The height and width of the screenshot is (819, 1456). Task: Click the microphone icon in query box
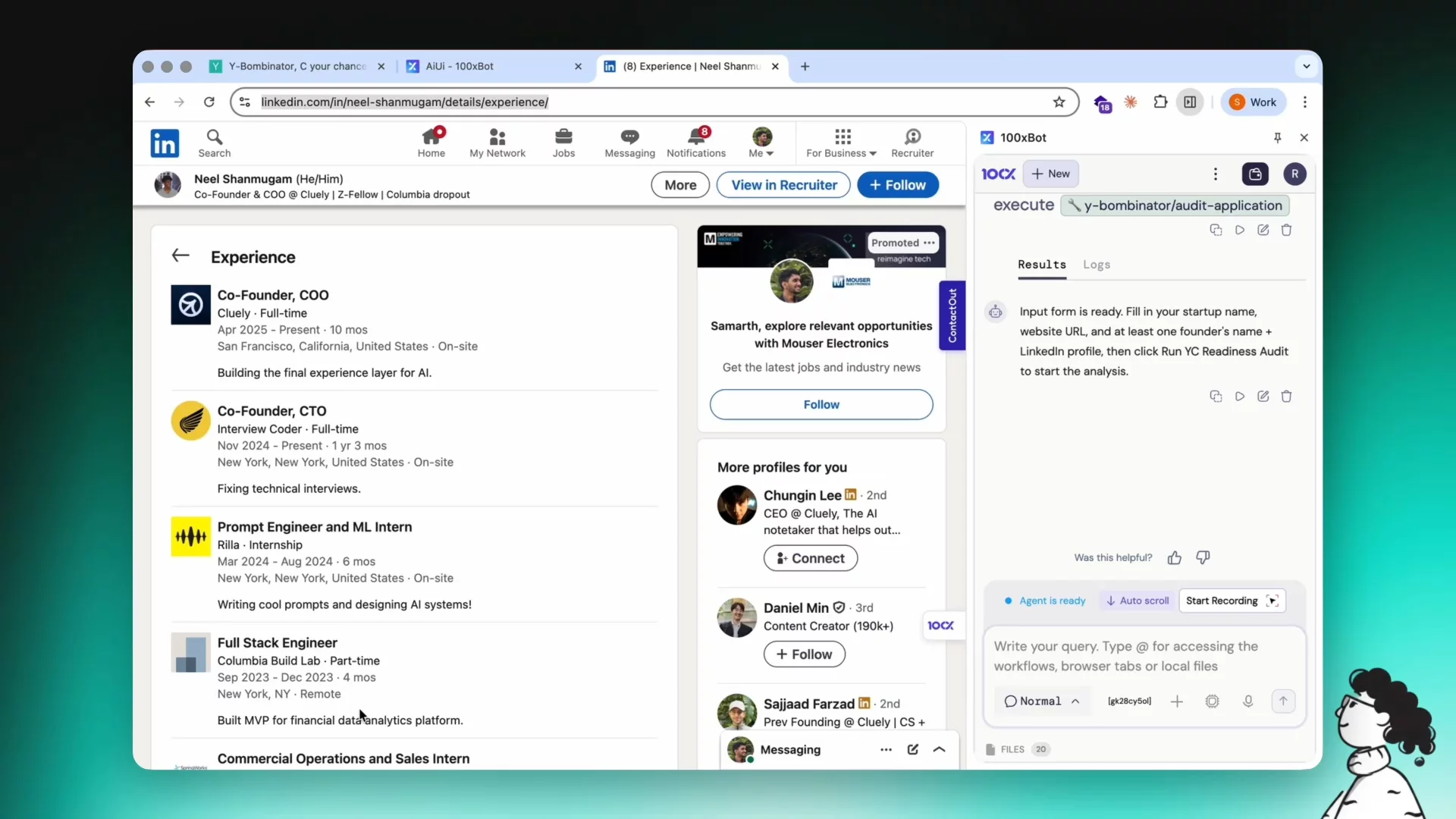point(1247,701)
